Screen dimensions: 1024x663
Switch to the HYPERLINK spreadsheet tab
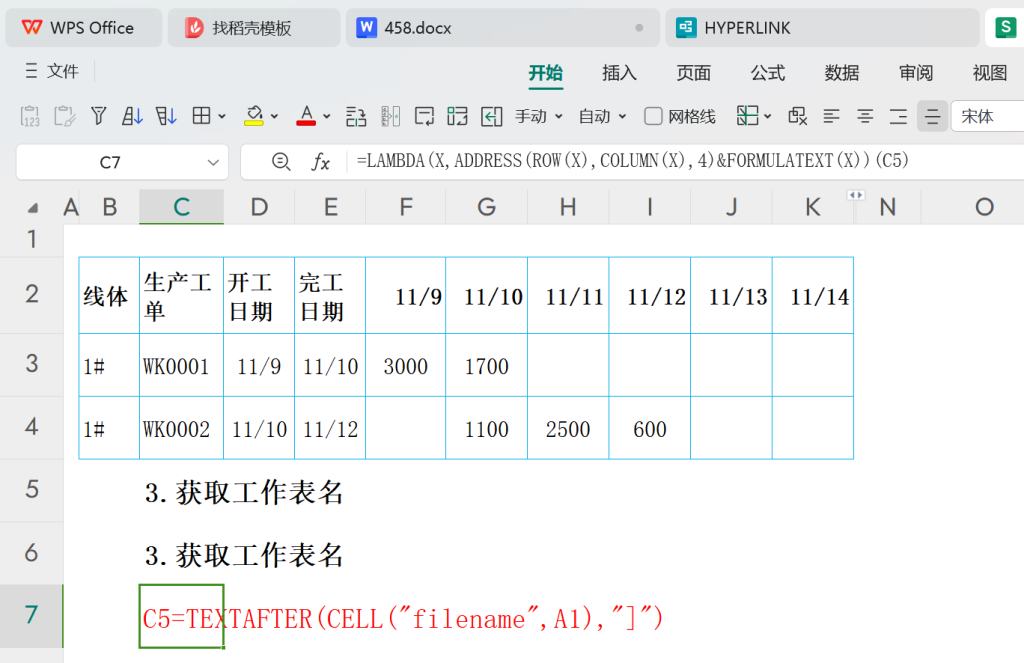tap(822, 27)
